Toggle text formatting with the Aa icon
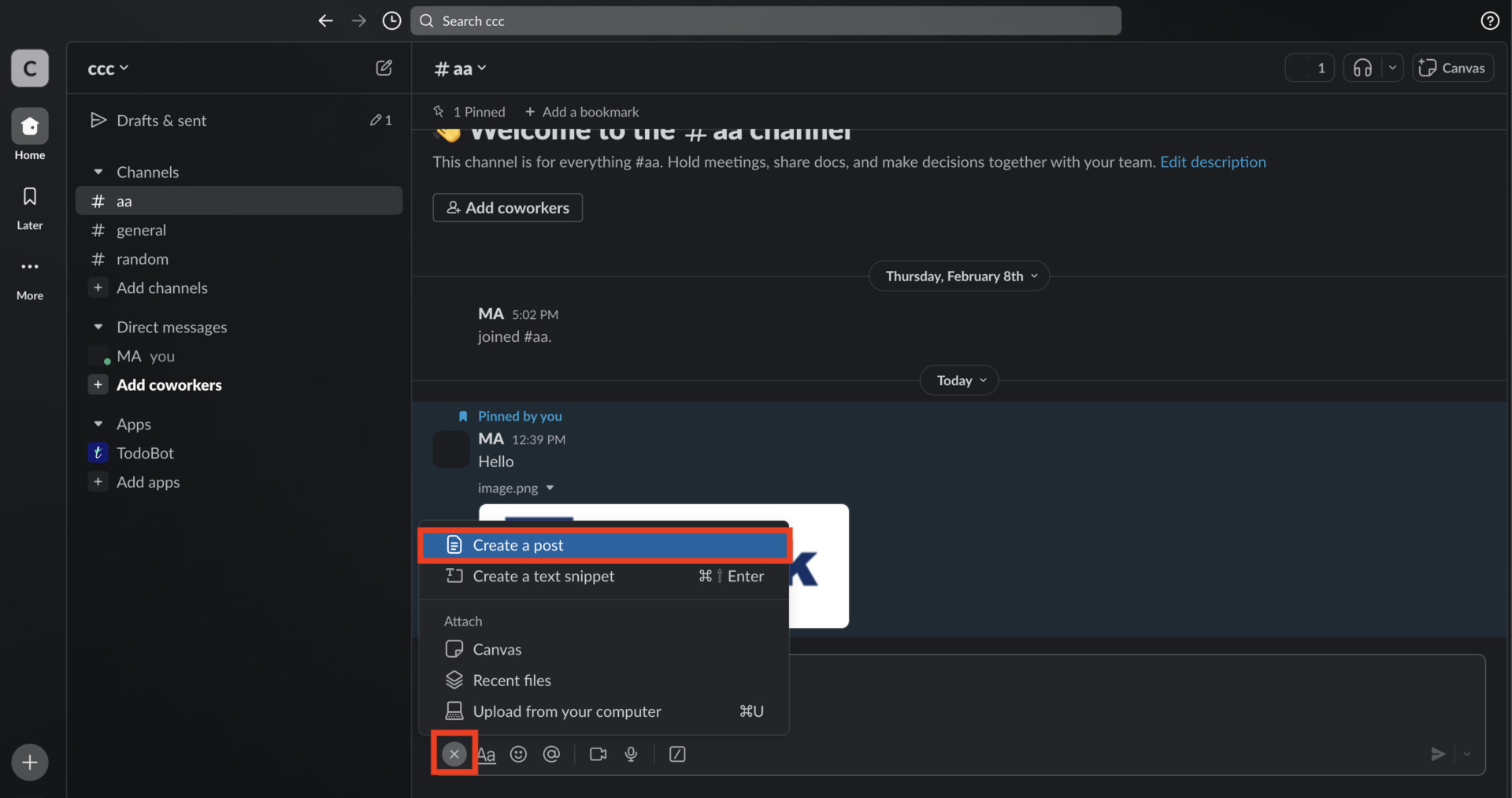 [487, 754]
